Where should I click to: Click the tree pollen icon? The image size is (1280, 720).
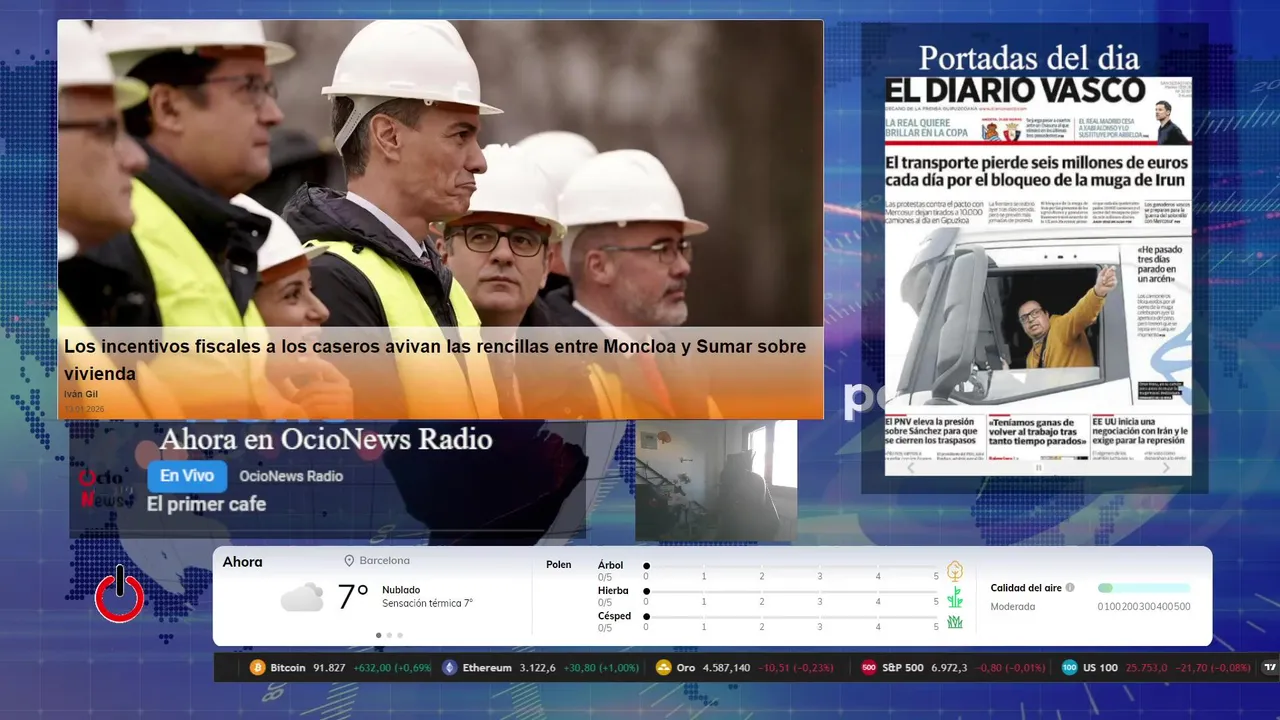pyautogui.click(x=955, y=571)
